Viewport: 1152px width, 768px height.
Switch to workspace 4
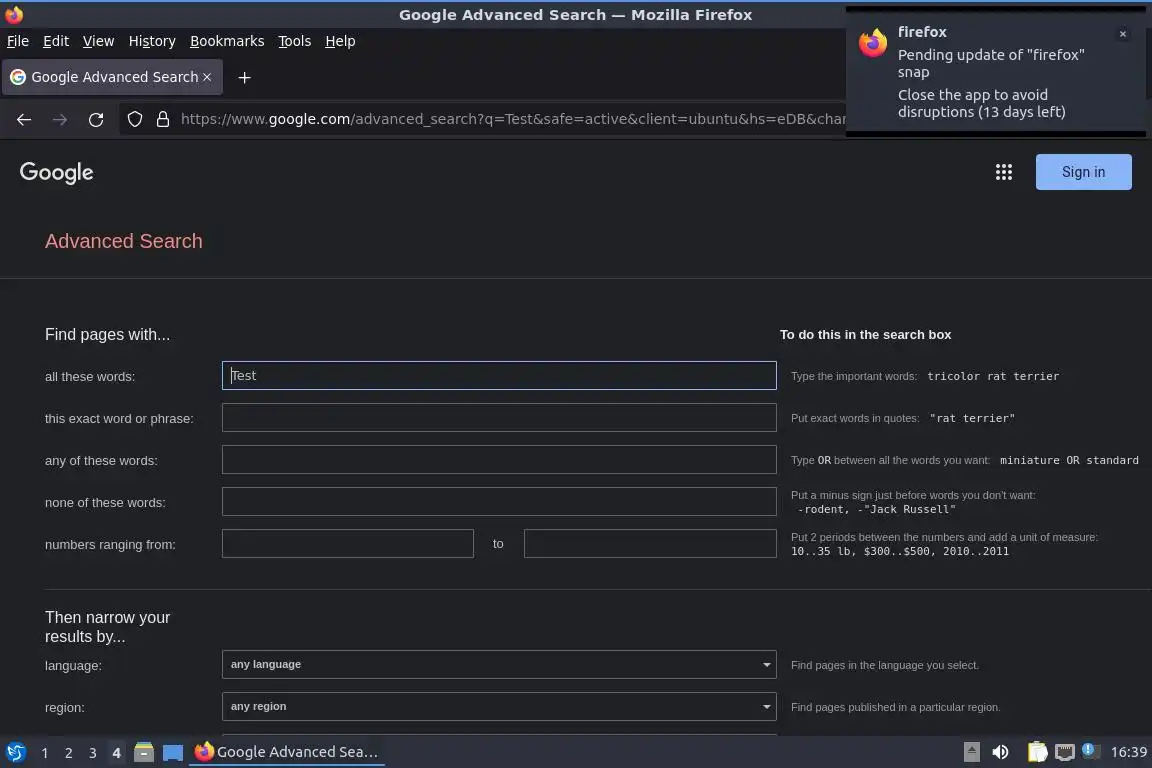tap(116, 753)
